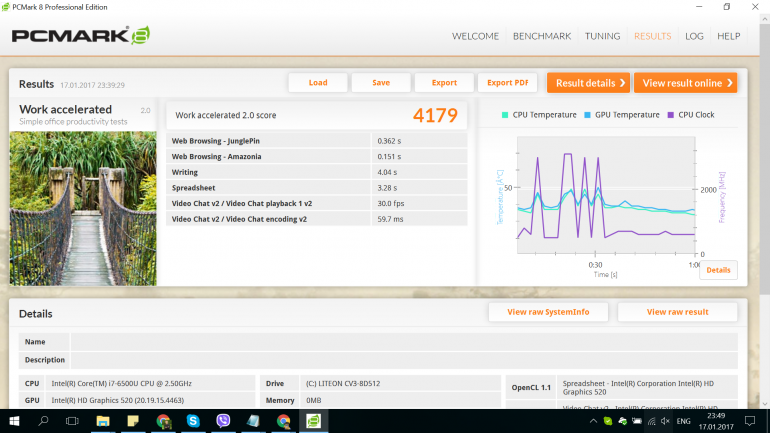Viewport: 770px width, 433px height.
Task: Click battery power tray icon
Action: tap(637, 421)
